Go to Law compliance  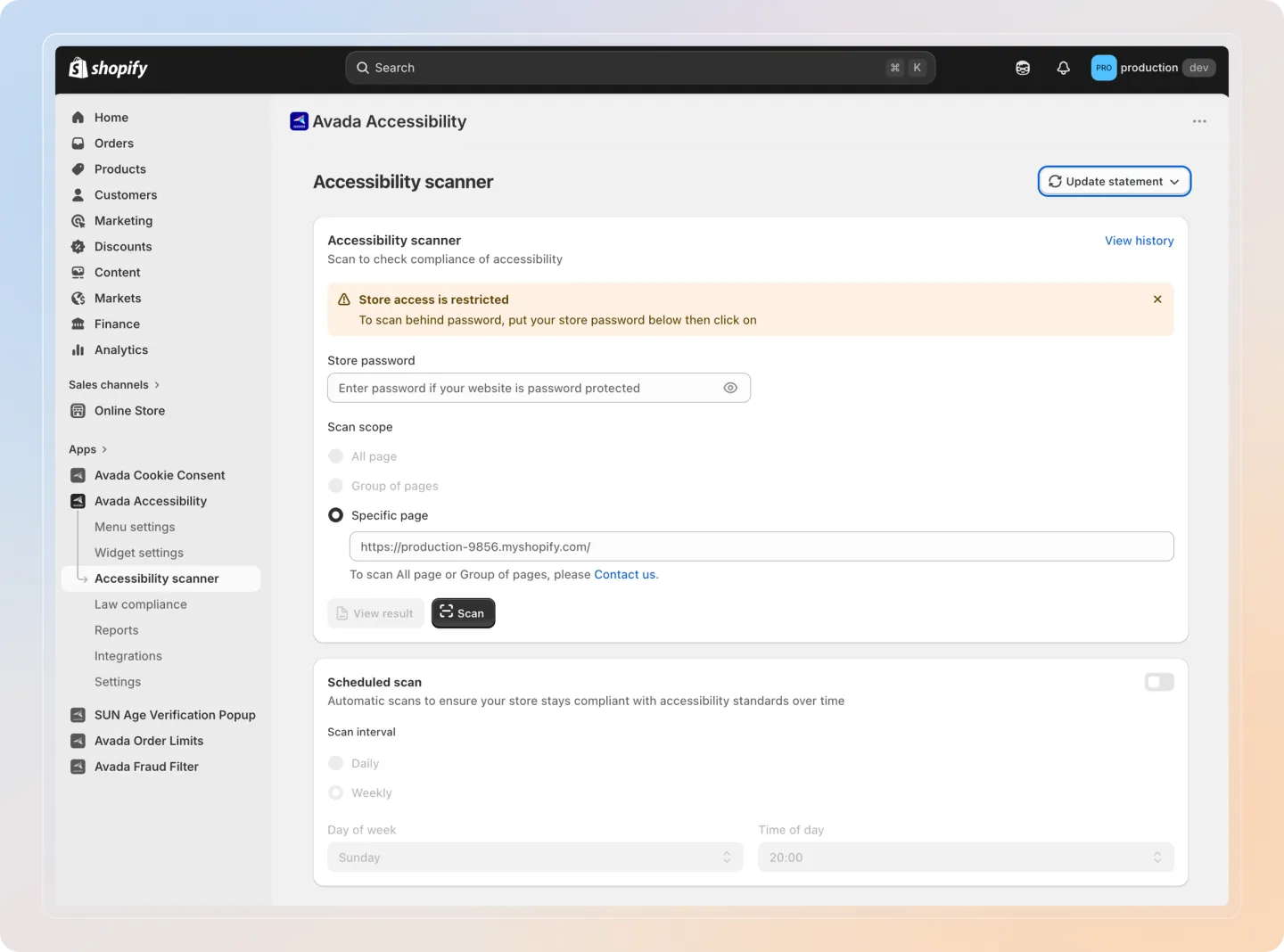[x=141, y=604]
